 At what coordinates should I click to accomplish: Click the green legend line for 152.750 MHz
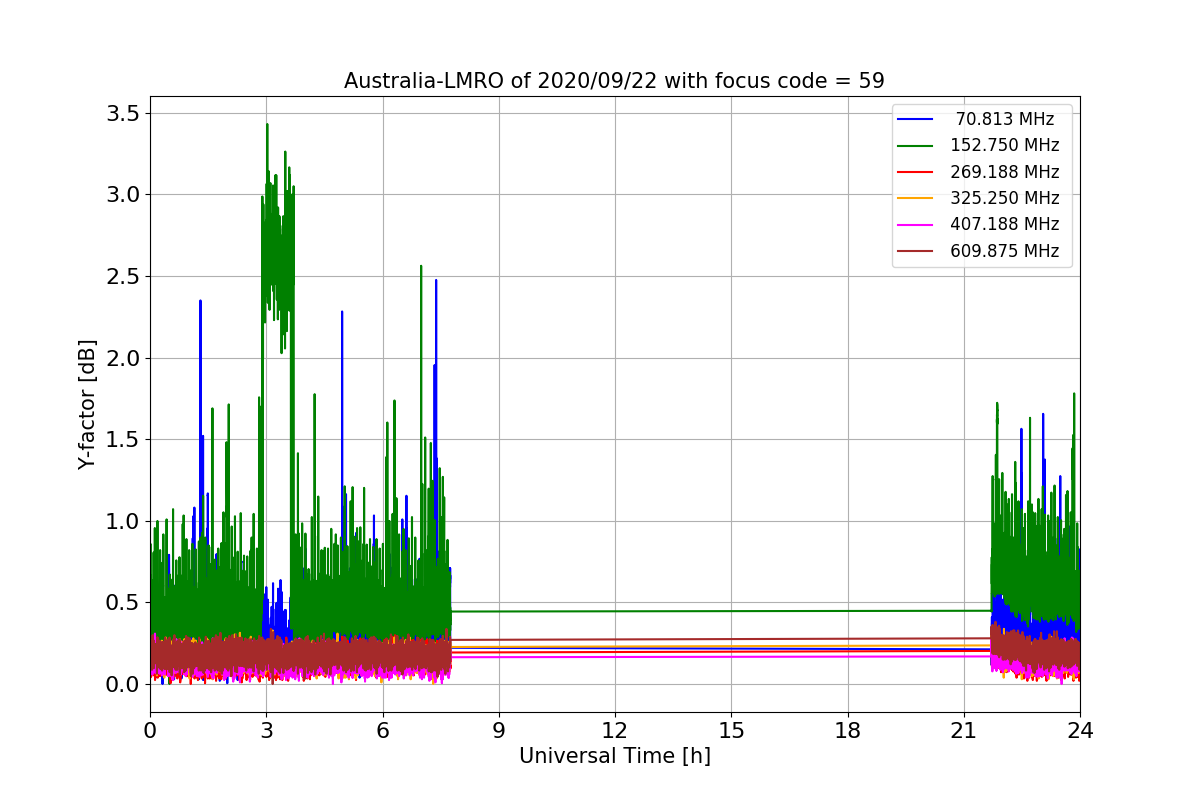pyautogui.click(x=916, y=146)
